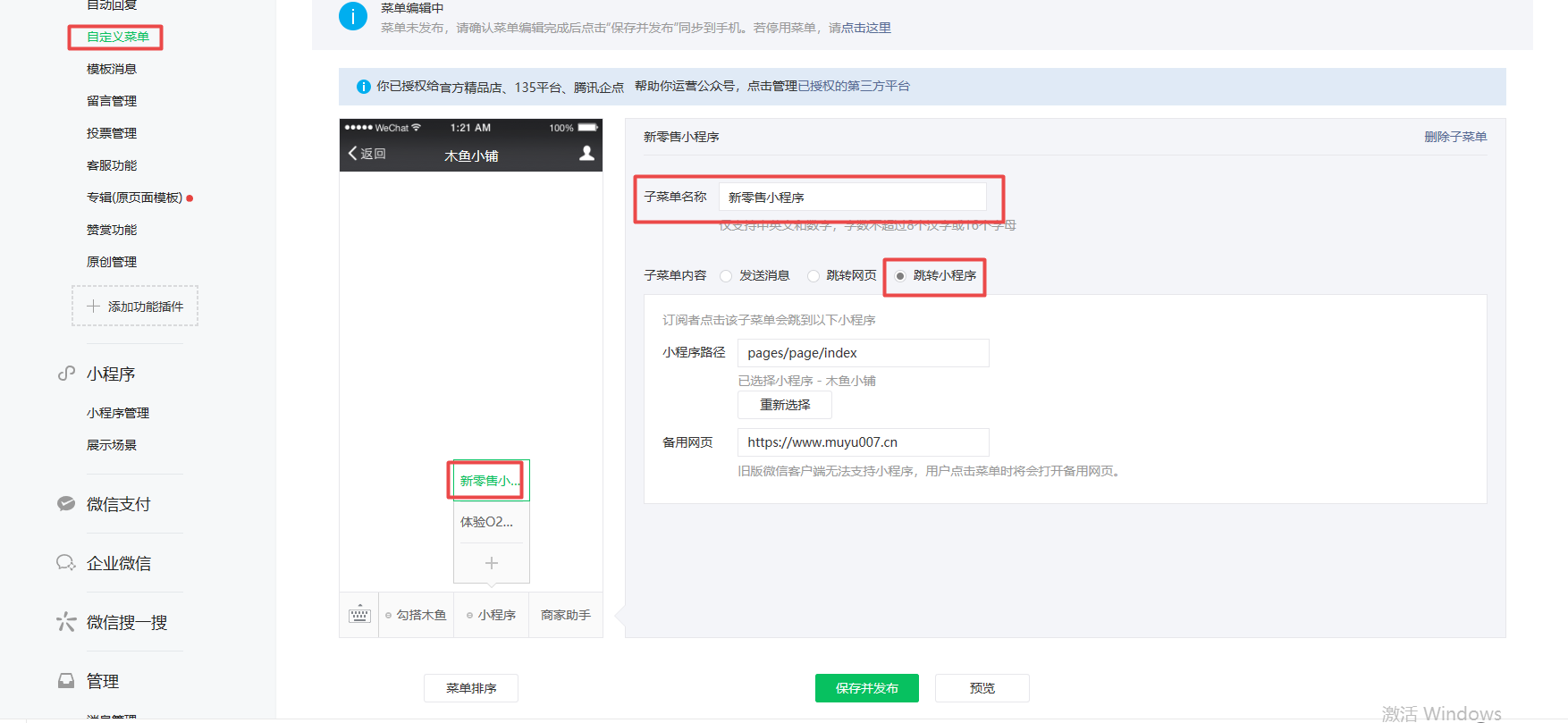Open 专辑(原页面模板) in the sidebar
The width and height of the screenshot is (1568, 723).
tap(134, 198)
